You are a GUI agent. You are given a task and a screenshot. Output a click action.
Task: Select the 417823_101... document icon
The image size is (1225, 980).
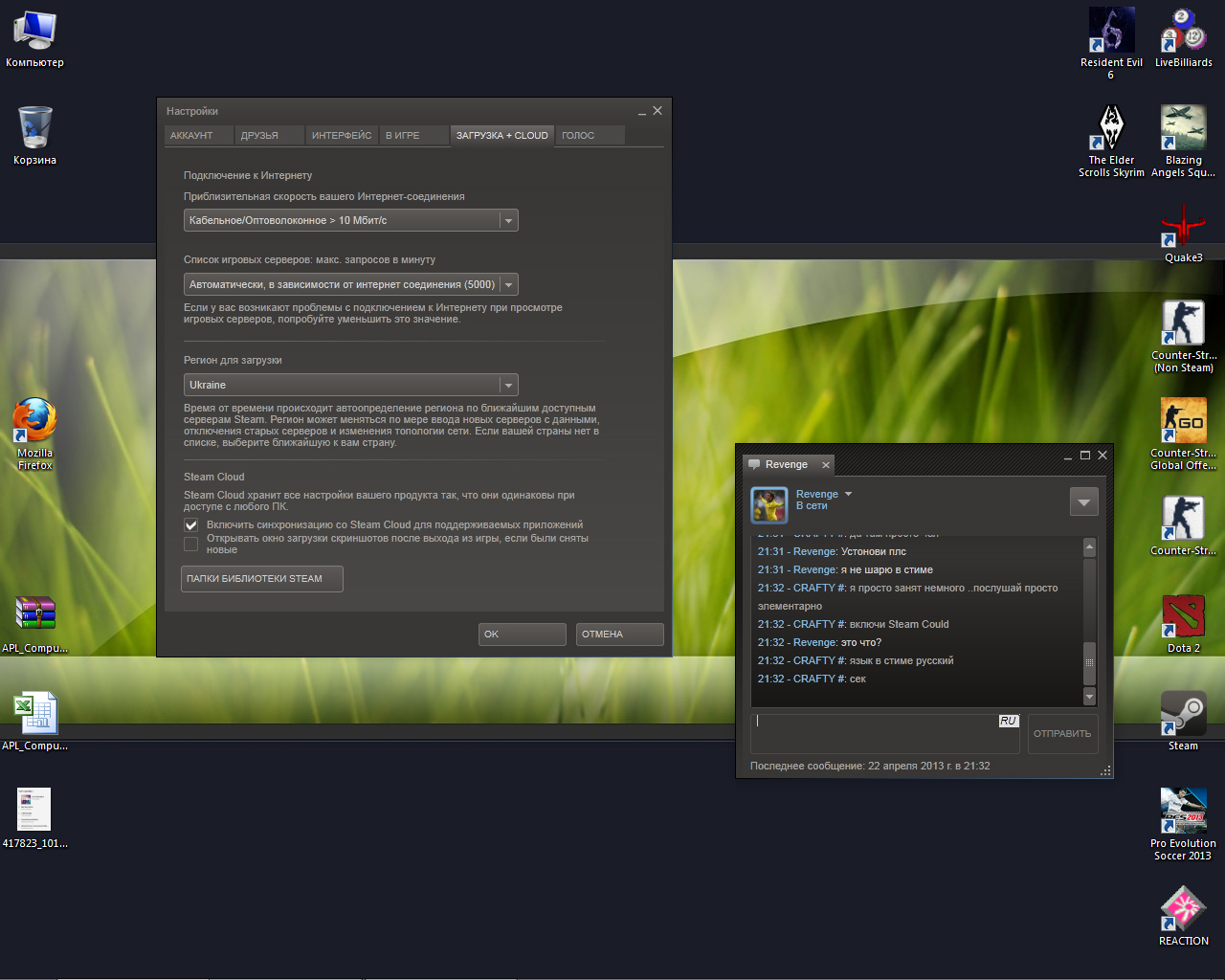click(x=34, y=818)
